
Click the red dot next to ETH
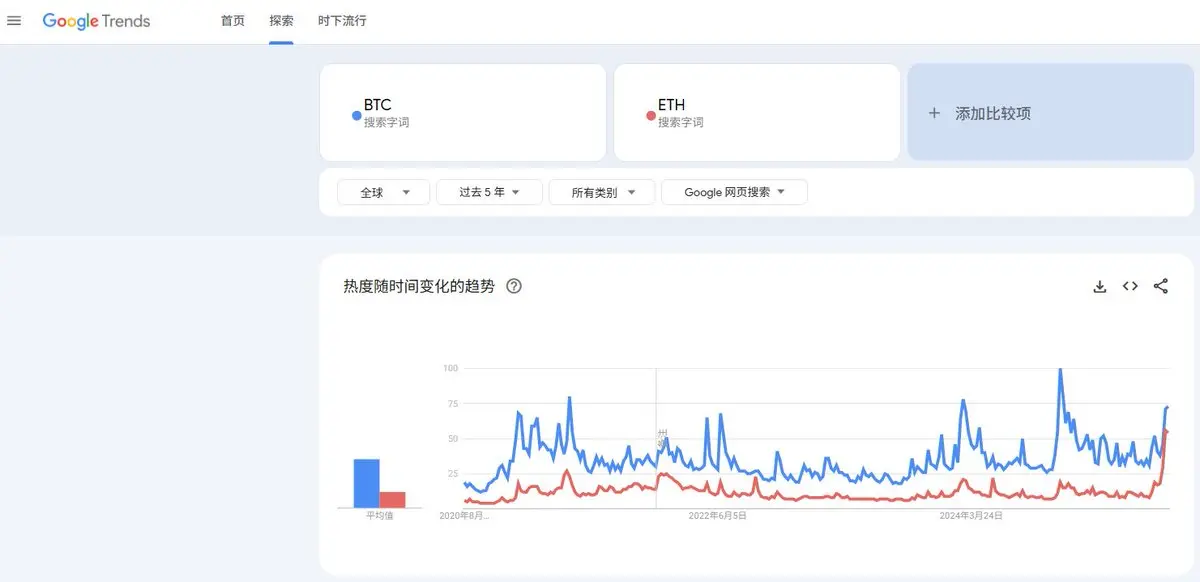click(x=651, y=116)
